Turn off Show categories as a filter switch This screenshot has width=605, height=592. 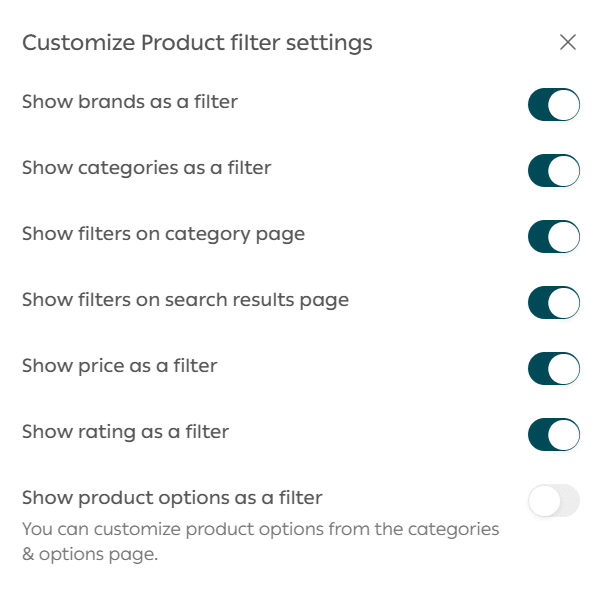554,170
